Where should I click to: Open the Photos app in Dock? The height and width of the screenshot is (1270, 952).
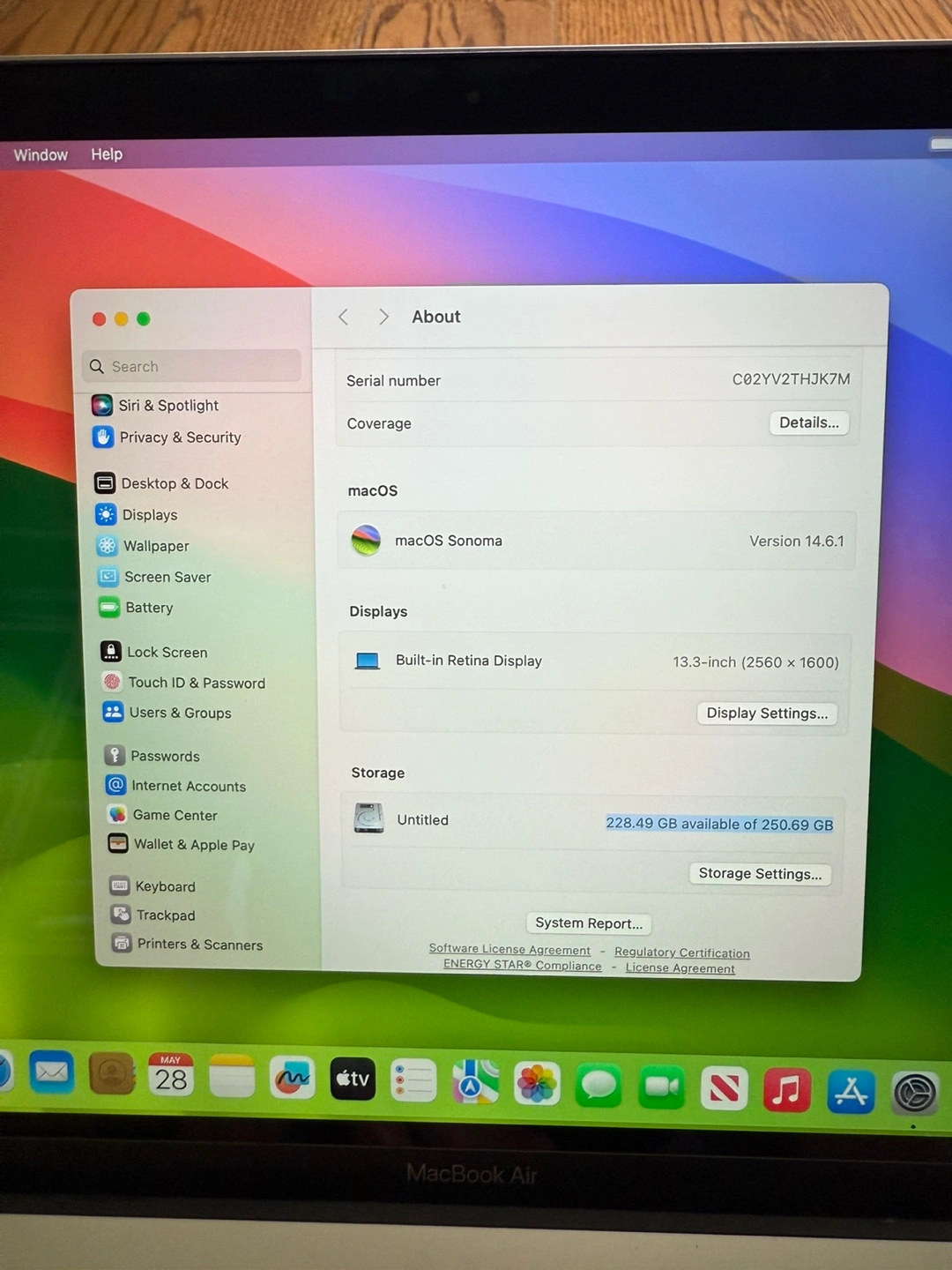(x=537, y=1083)
